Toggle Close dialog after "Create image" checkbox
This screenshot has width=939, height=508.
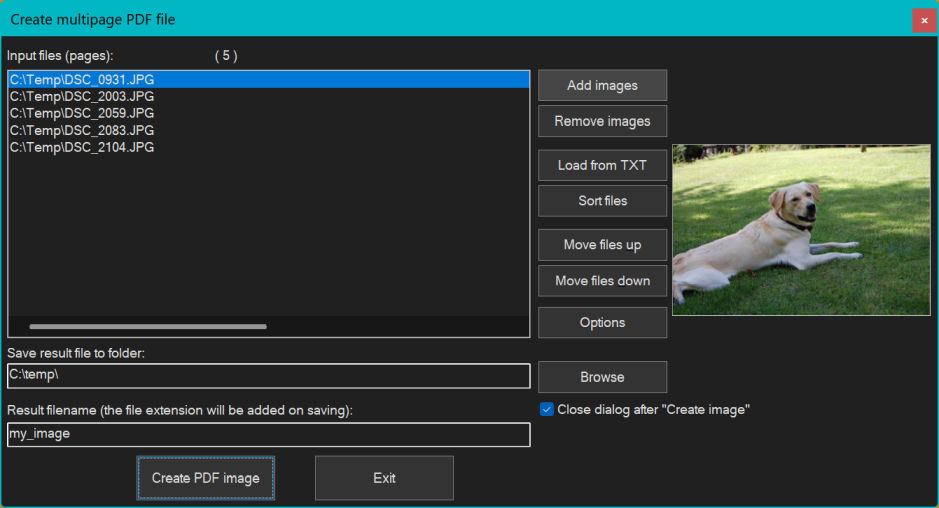click(547, 409)
